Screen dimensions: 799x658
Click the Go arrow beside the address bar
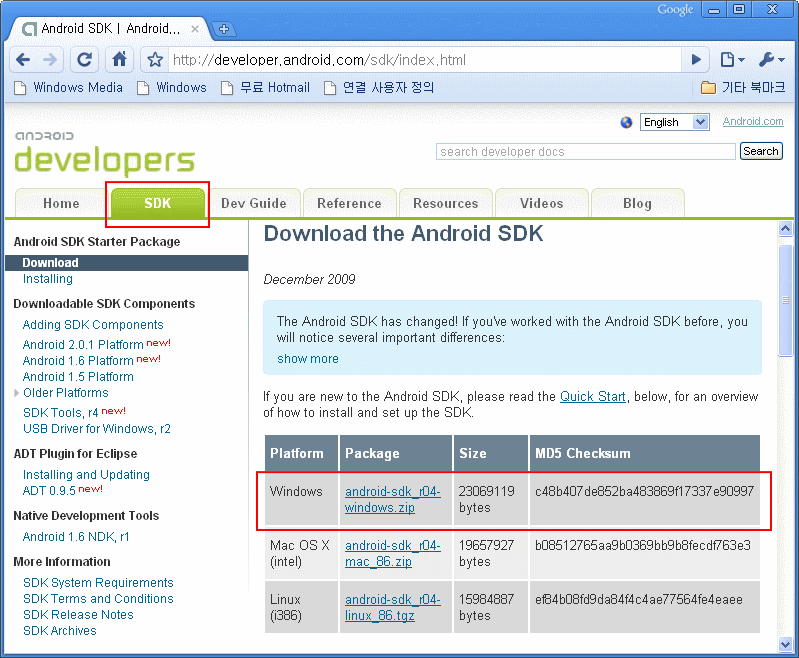click(x=696, y=60)
